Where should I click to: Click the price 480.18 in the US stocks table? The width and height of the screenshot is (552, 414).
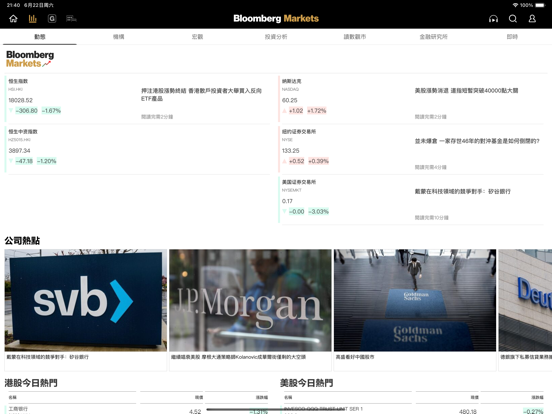coord(468,411)
